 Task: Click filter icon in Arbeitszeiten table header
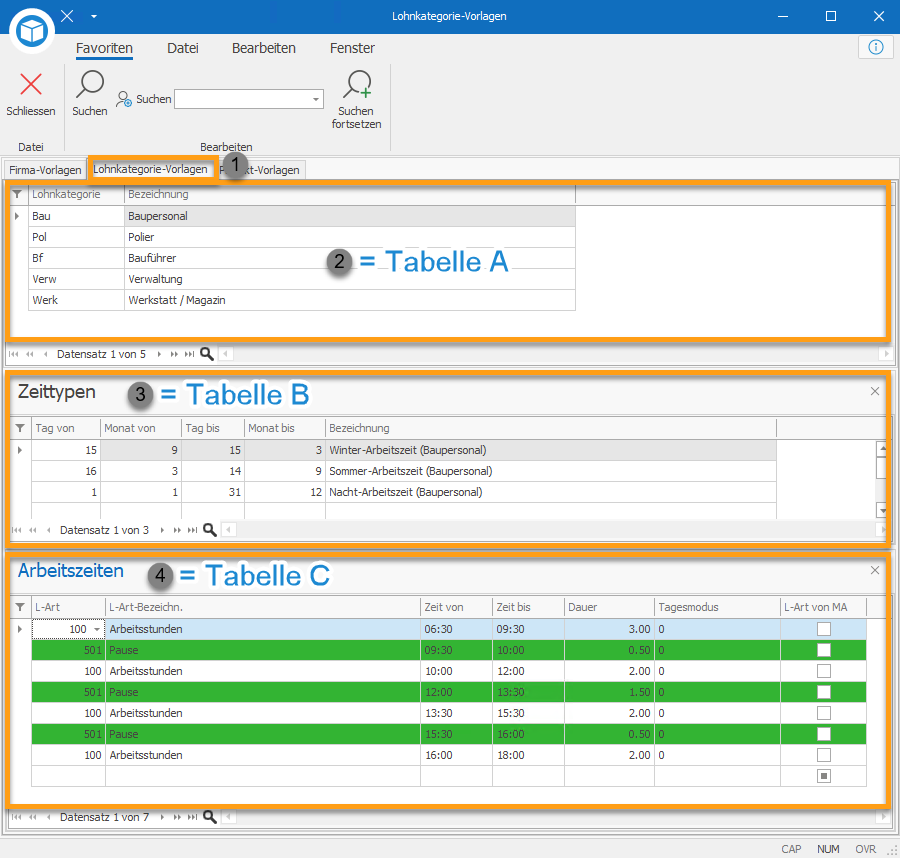click(x=20, y=607)
